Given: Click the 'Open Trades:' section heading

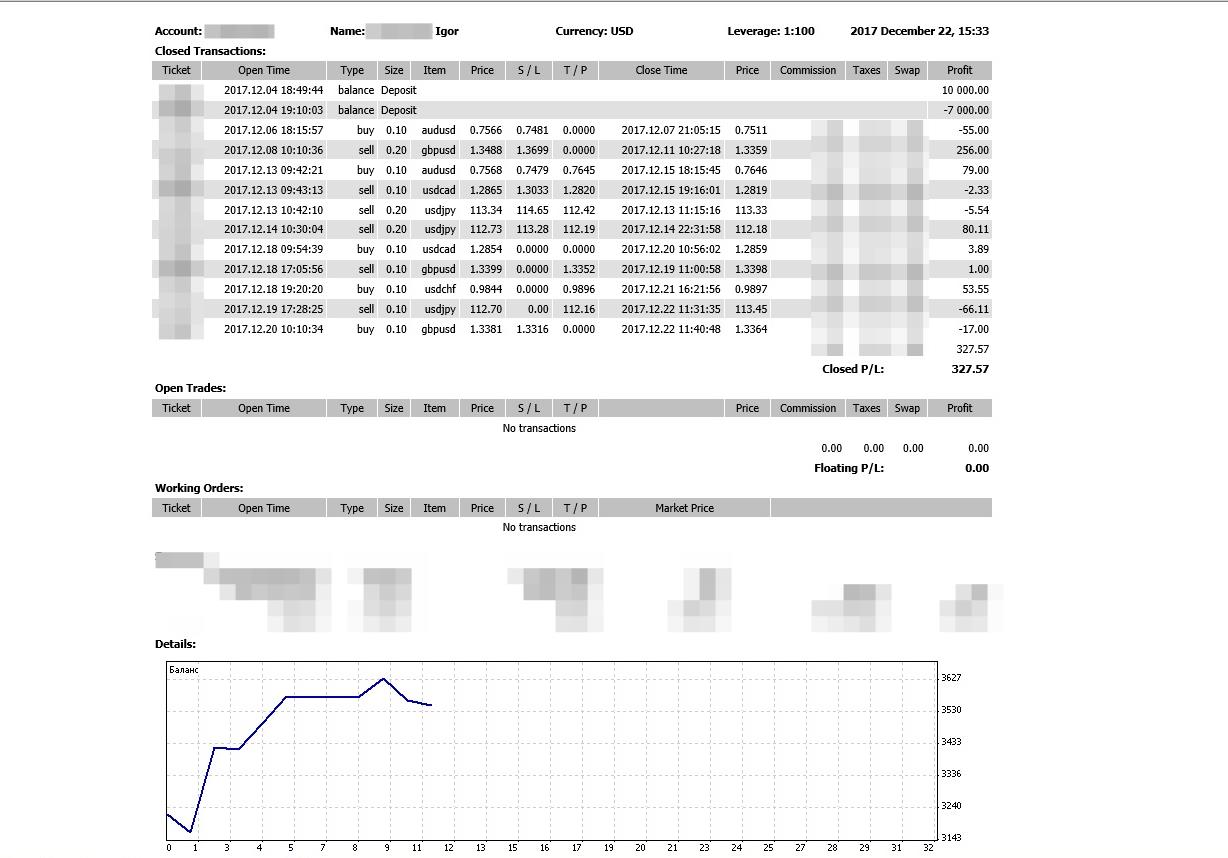Looking at the screenshot, I should pyautogui.click(x=190, y=388).
